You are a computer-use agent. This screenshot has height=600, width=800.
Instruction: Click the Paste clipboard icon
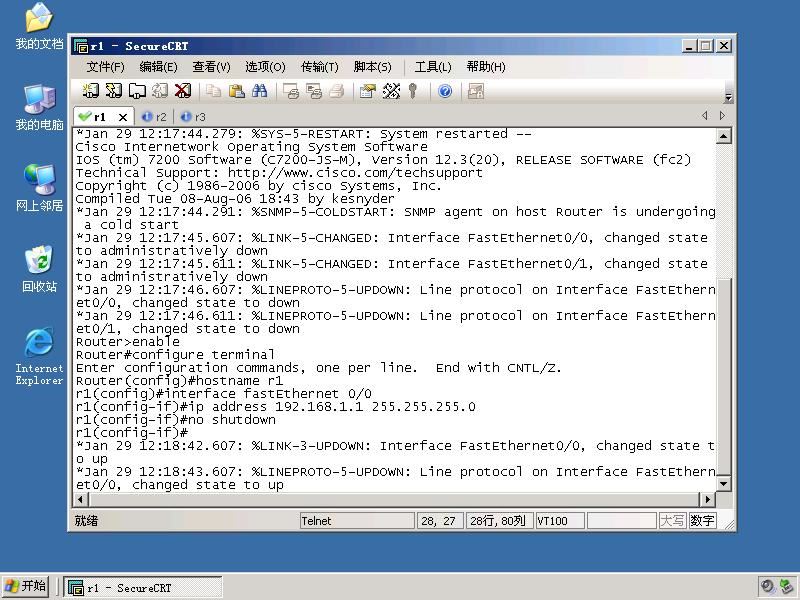click(x=236, y=91)
